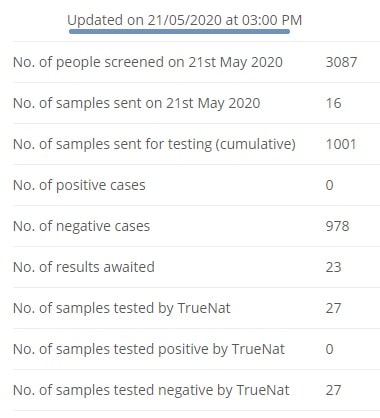Image resolution: width=380 pixels, height=418 pixels.
Task: Select the samples sent on 21st May label
Action: 137,103
